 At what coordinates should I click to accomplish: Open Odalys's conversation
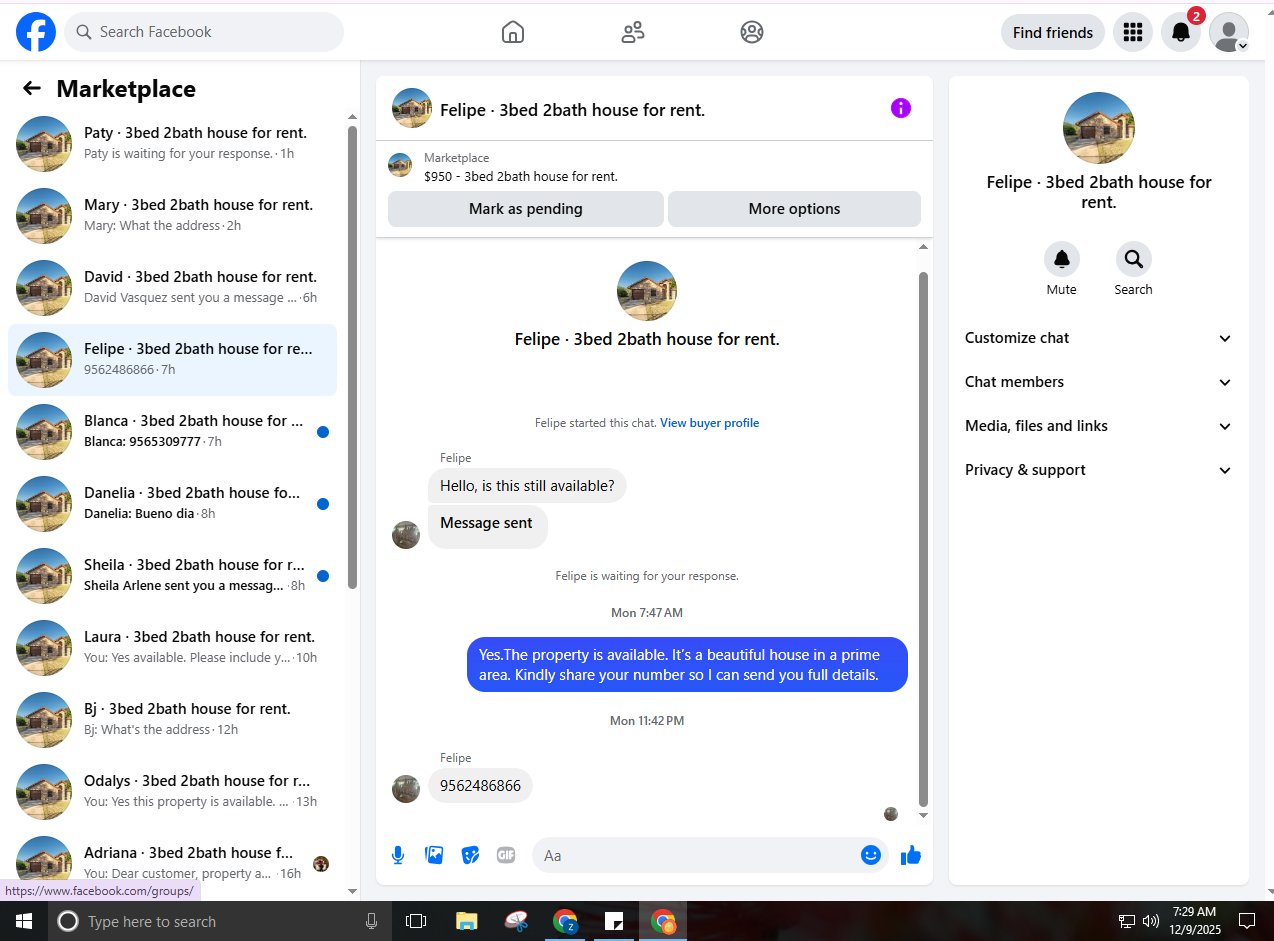172,792
